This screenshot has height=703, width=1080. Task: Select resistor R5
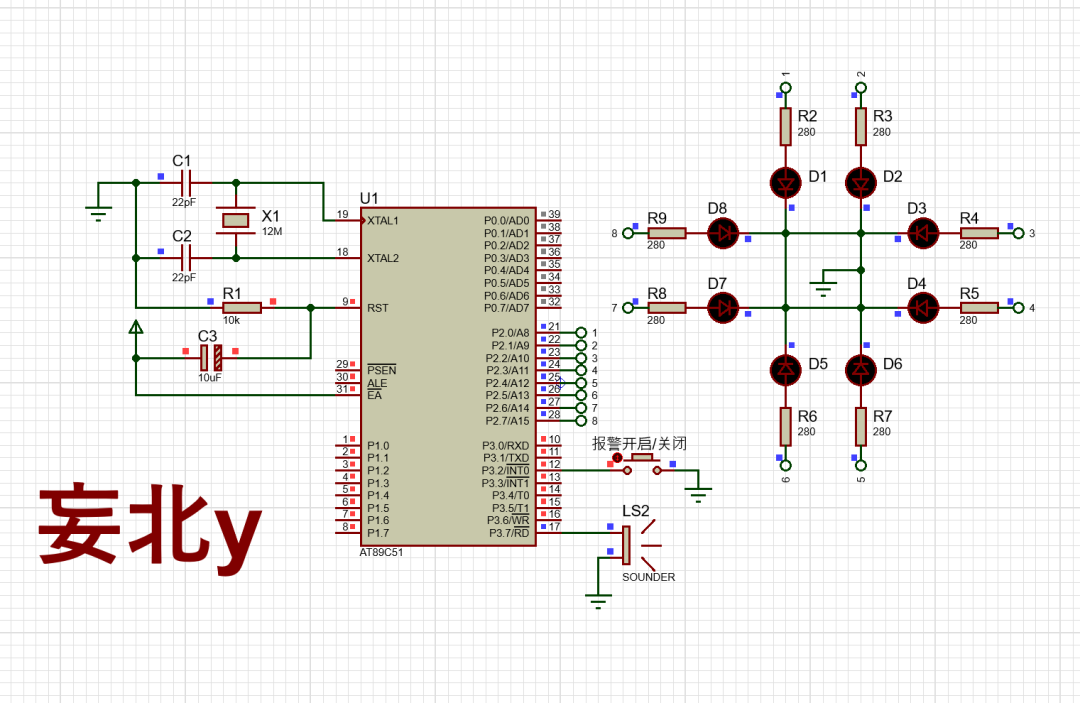979,308
